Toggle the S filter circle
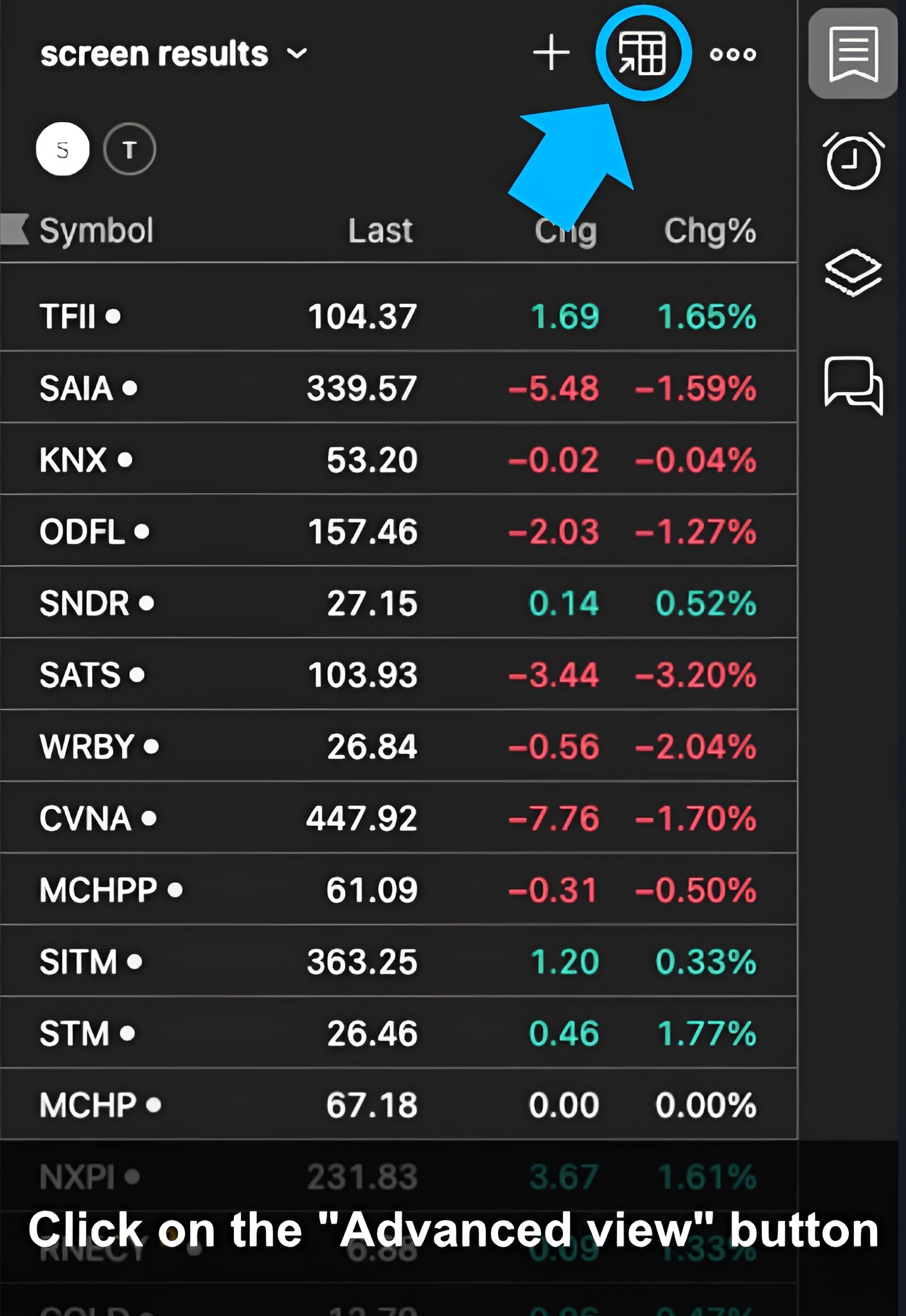The width and height of the screenshot is (906, 1316). coord(62,149)
